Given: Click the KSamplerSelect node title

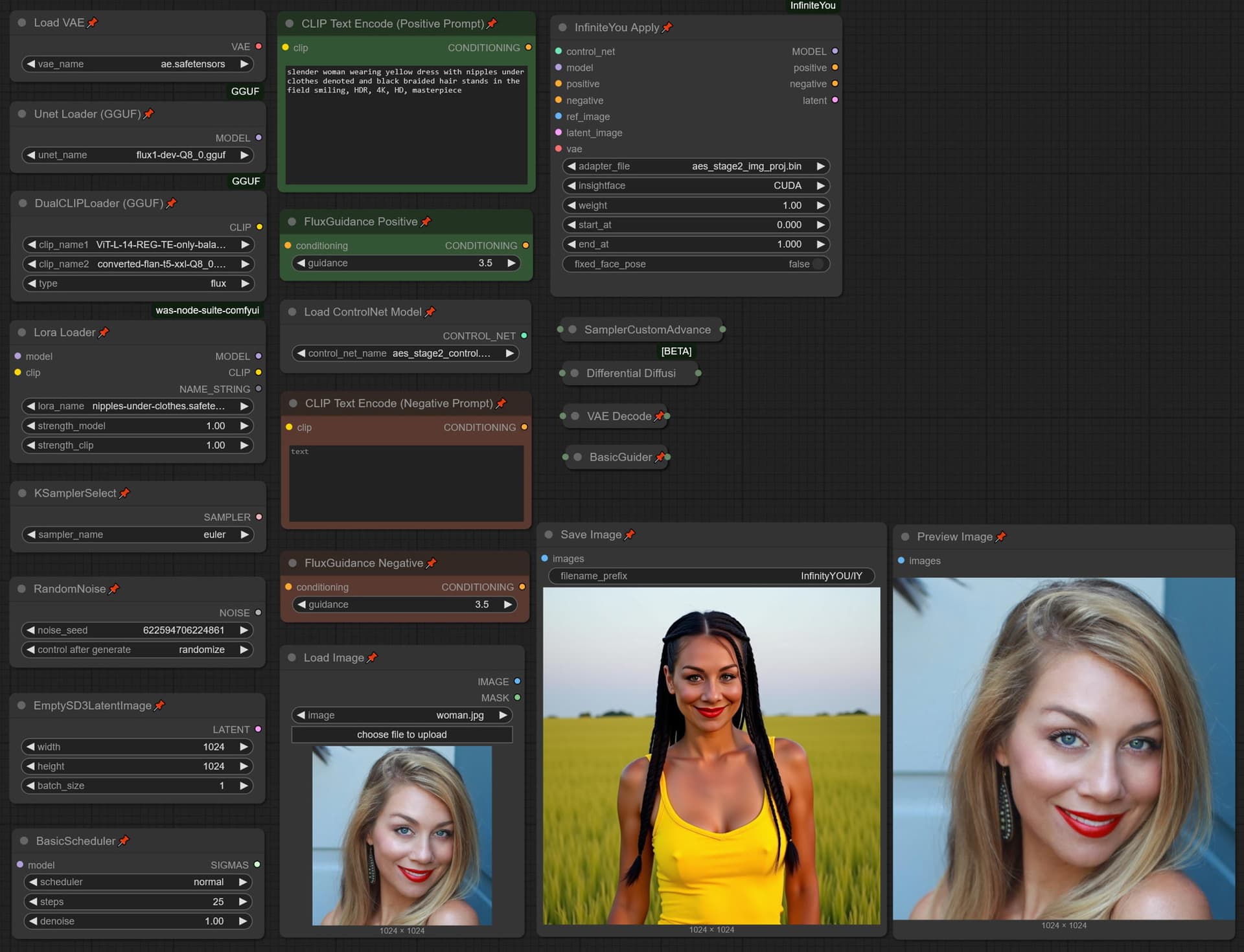Looking at the screenshot, I should (75, 493).
